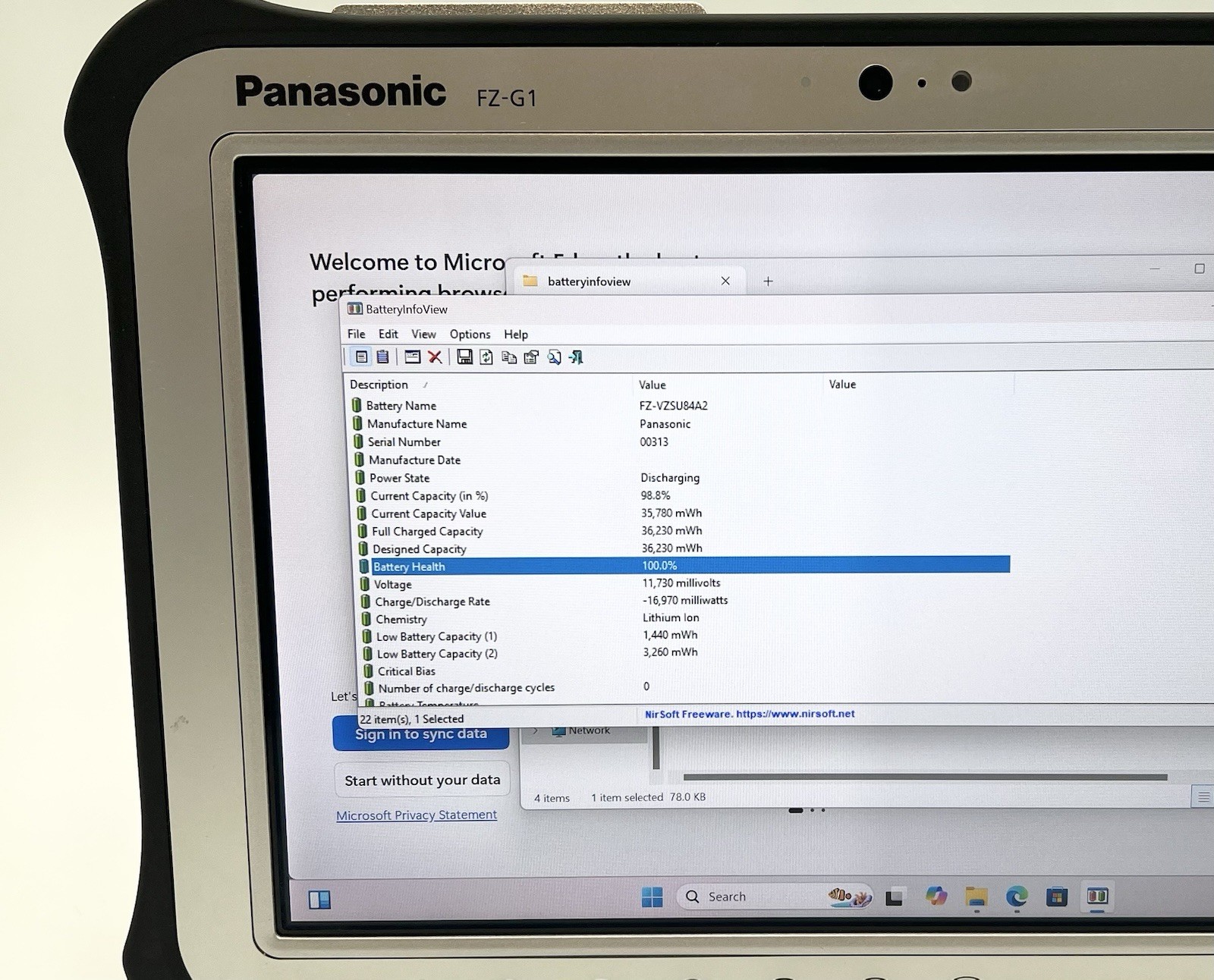Image resolution: width=1214 pixels, height=980 pixels.
Task: Select the Full Charged Capacity row
Action: [x=684, y=531]
